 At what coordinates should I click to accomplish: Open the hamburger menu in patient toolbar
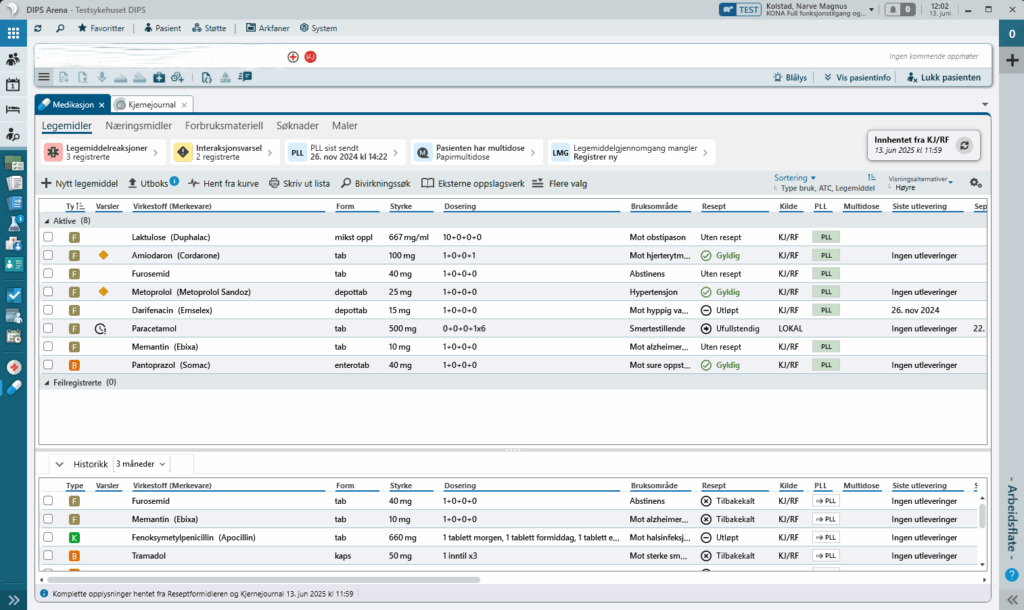pyautogui.click(x=44, y=77)
